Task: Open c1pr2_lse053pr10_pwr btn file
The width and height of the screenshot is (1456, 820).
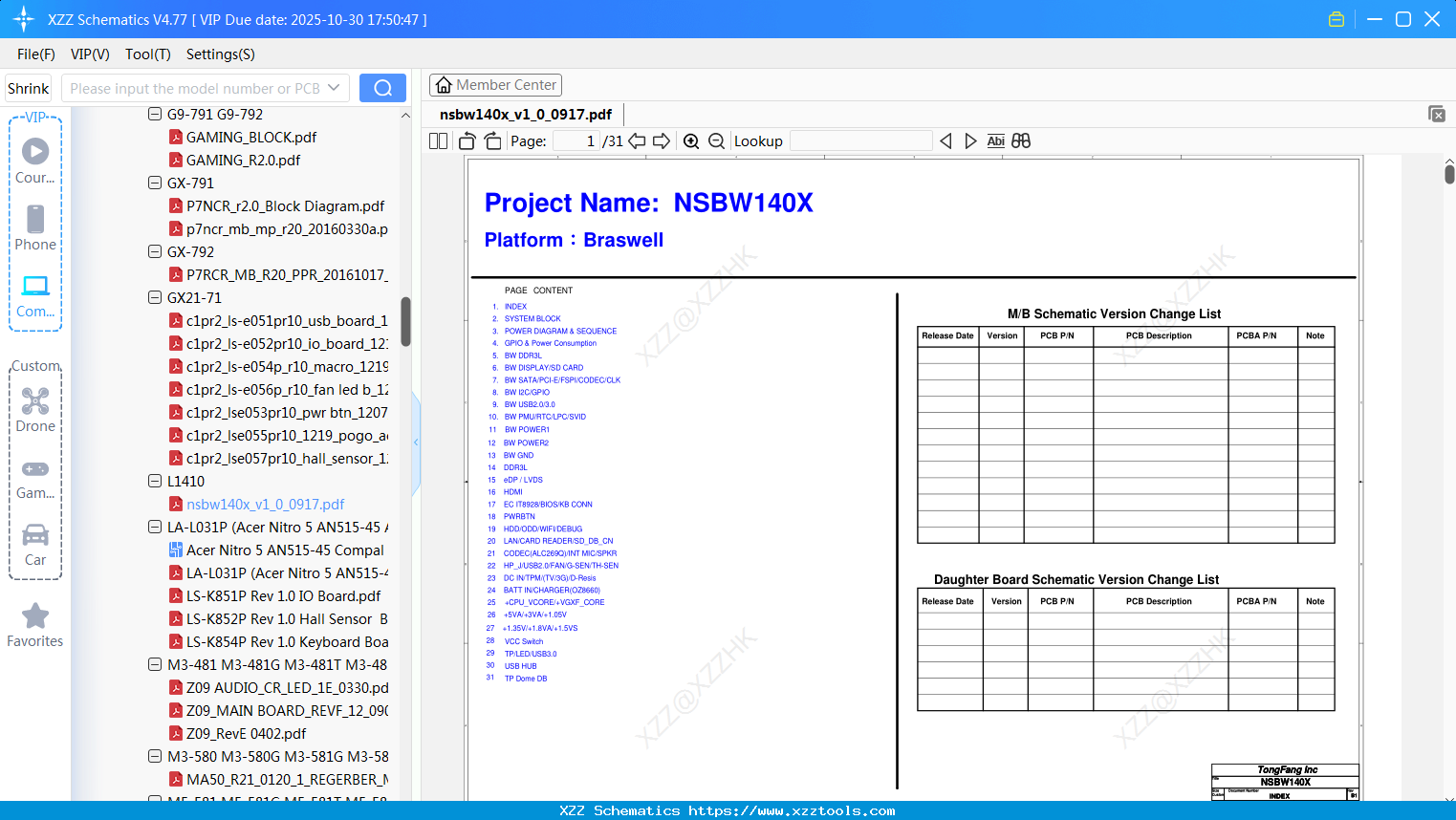Action: [x=287, y=412]
